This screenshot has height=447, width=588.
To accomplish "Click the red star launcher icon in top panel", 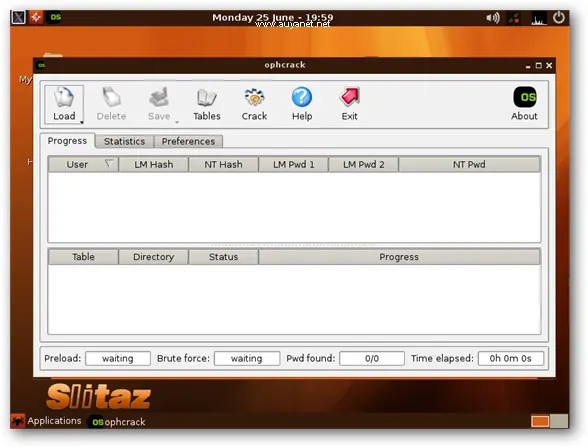I will pos(36,17).
